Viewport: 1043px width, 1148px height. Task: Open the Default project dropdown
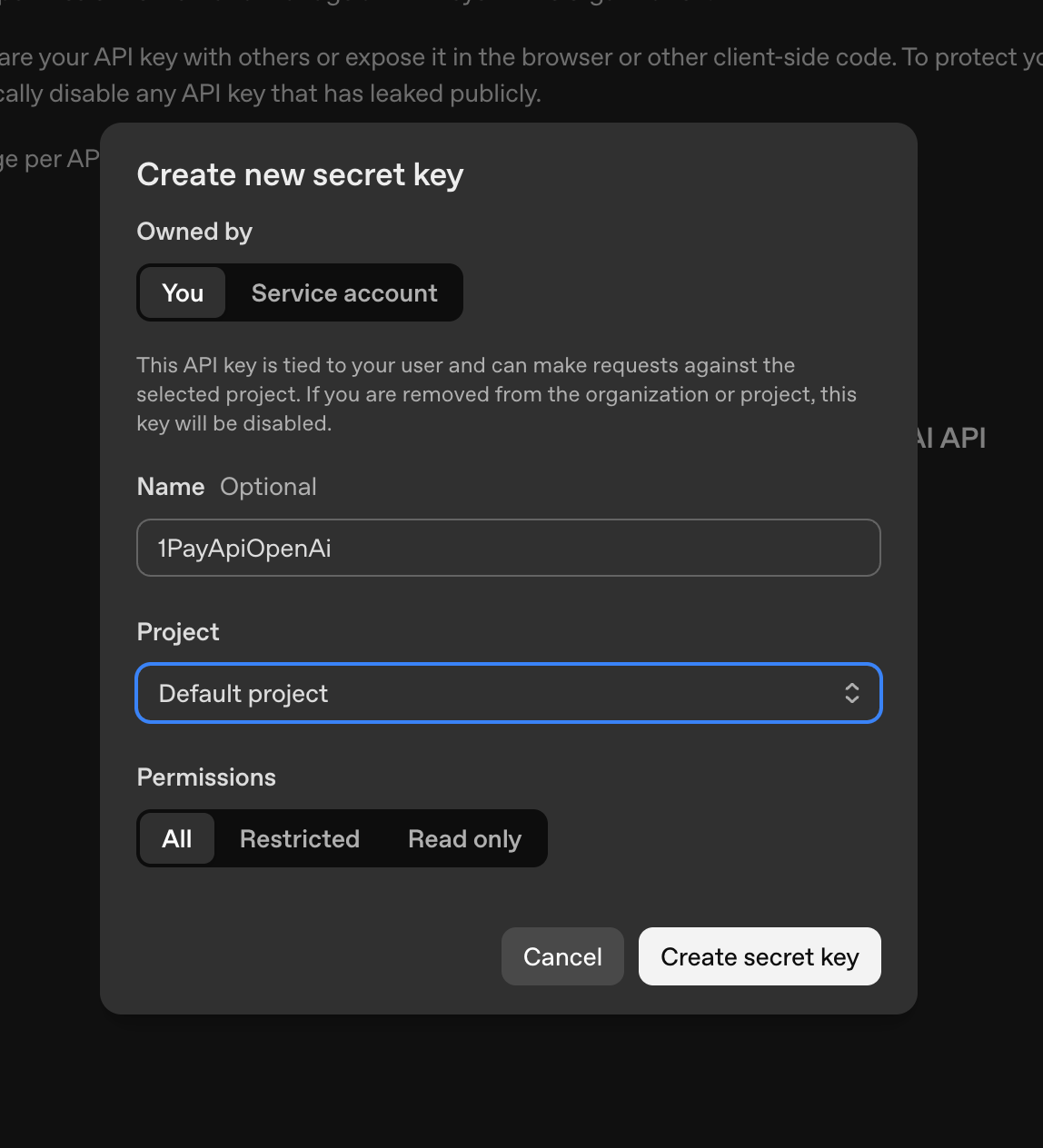tap(491, 694)
